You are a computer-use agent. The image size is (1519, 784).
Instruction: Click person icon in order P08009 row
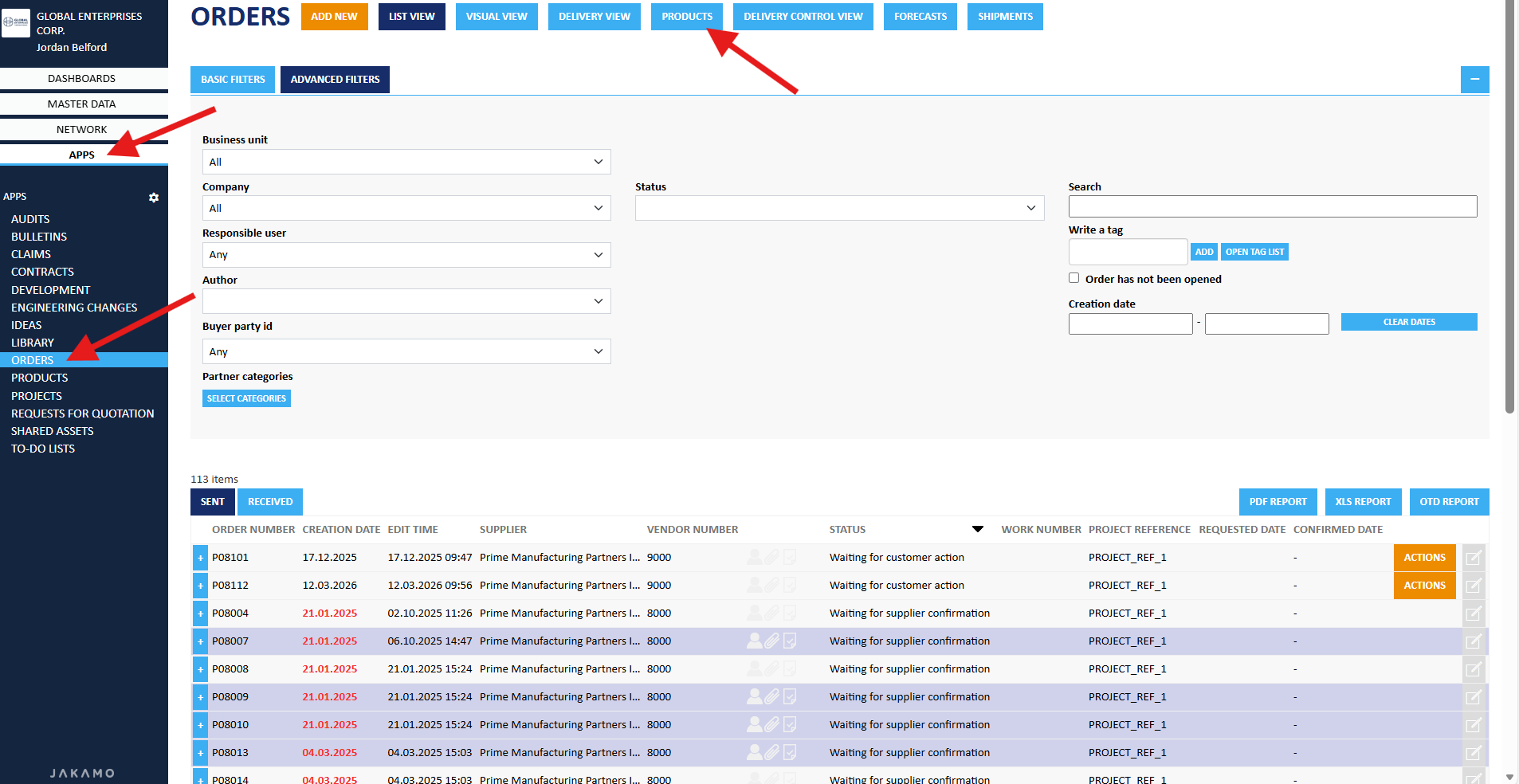coord(754,696)
